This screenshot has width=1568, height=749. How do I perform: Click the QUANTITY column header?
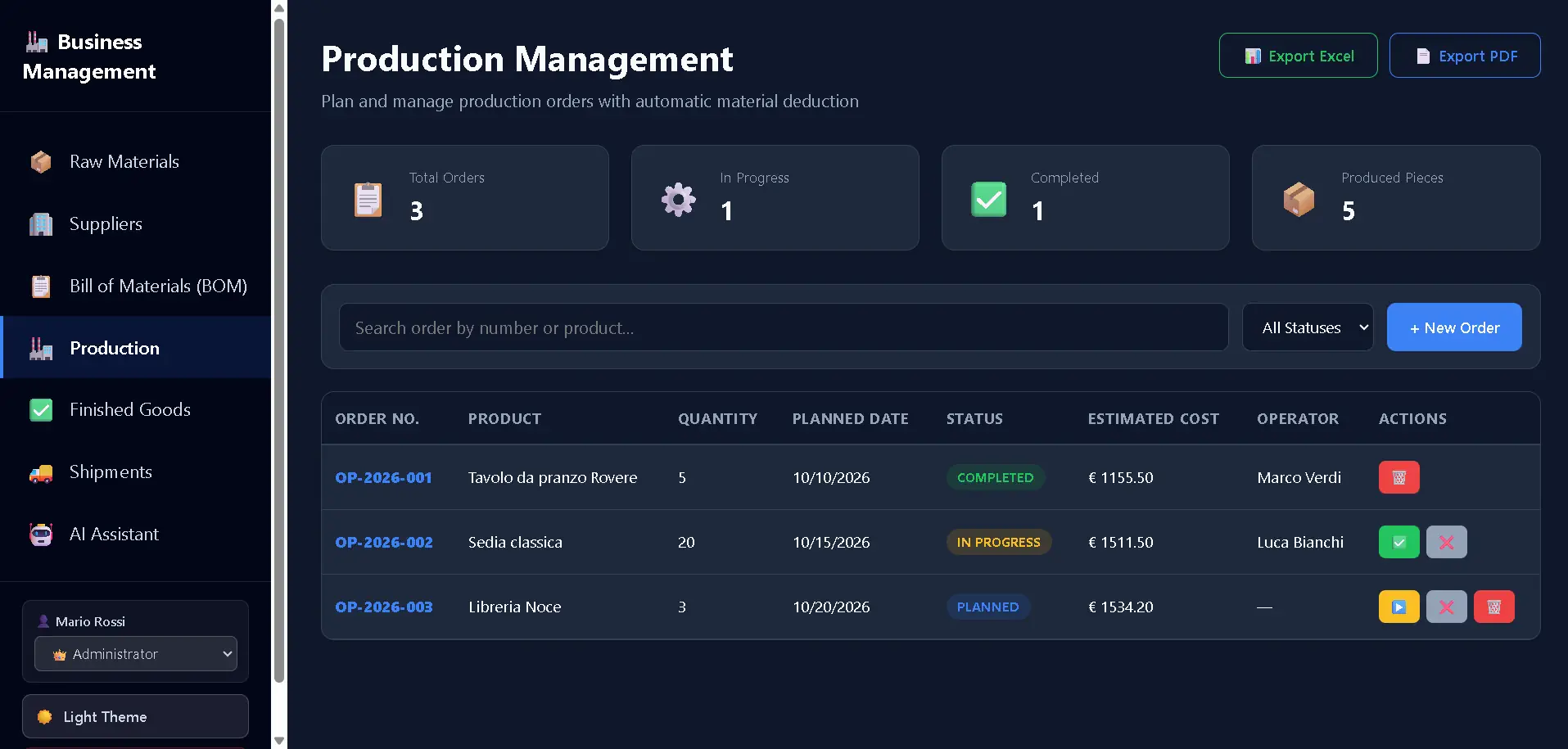717,419
